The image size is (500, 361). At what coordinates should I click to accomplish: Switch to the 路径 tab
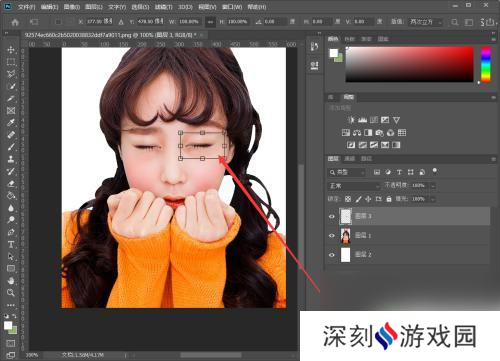366,159
